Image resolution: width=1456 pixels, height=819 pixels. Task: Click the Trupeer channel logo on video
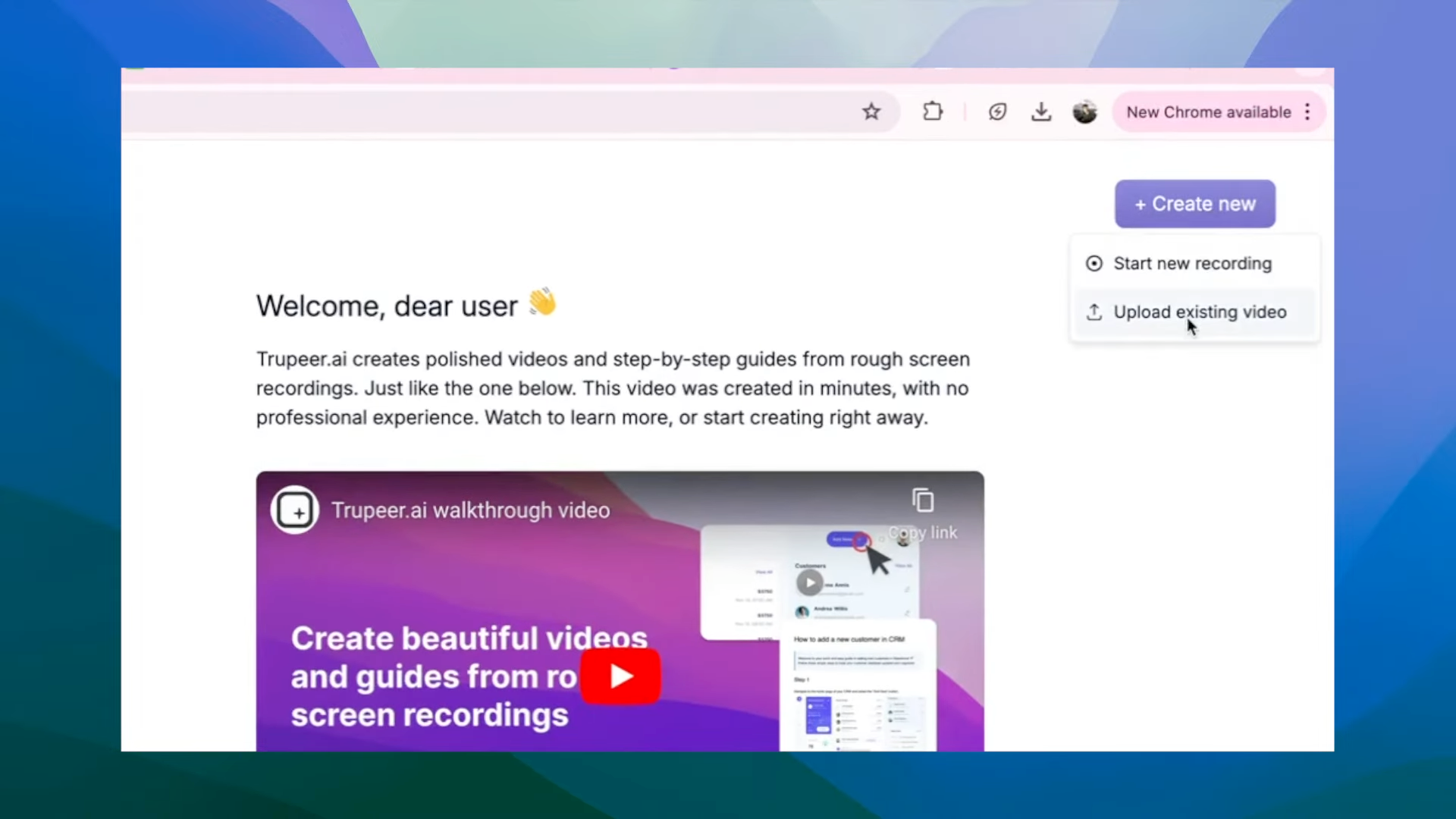pos(294,510)
